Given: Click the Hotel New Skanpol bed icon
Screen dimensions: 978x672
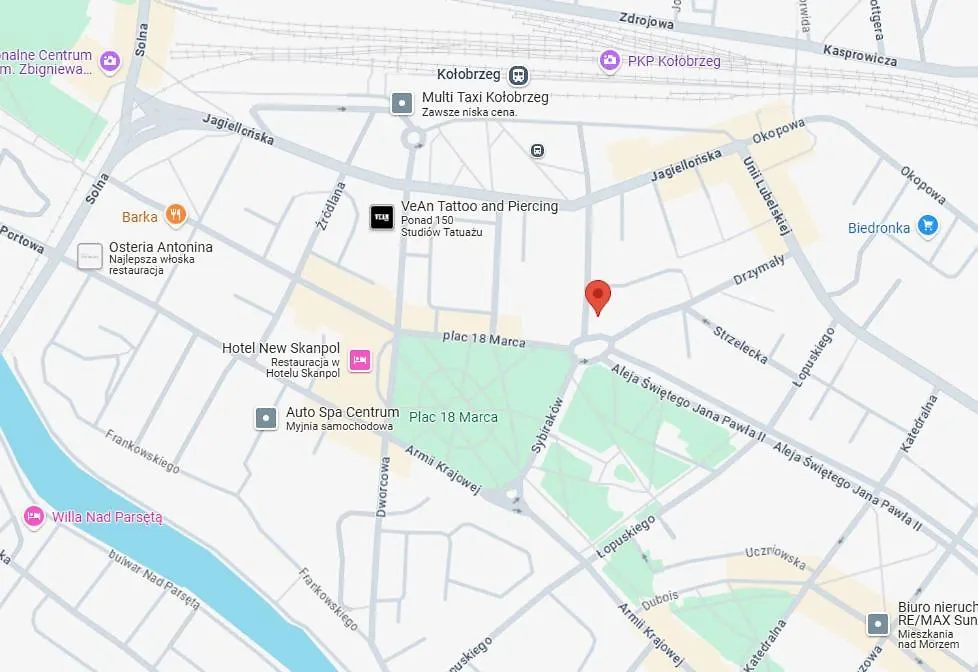Looking at the screenshot, I should point(360,360).
